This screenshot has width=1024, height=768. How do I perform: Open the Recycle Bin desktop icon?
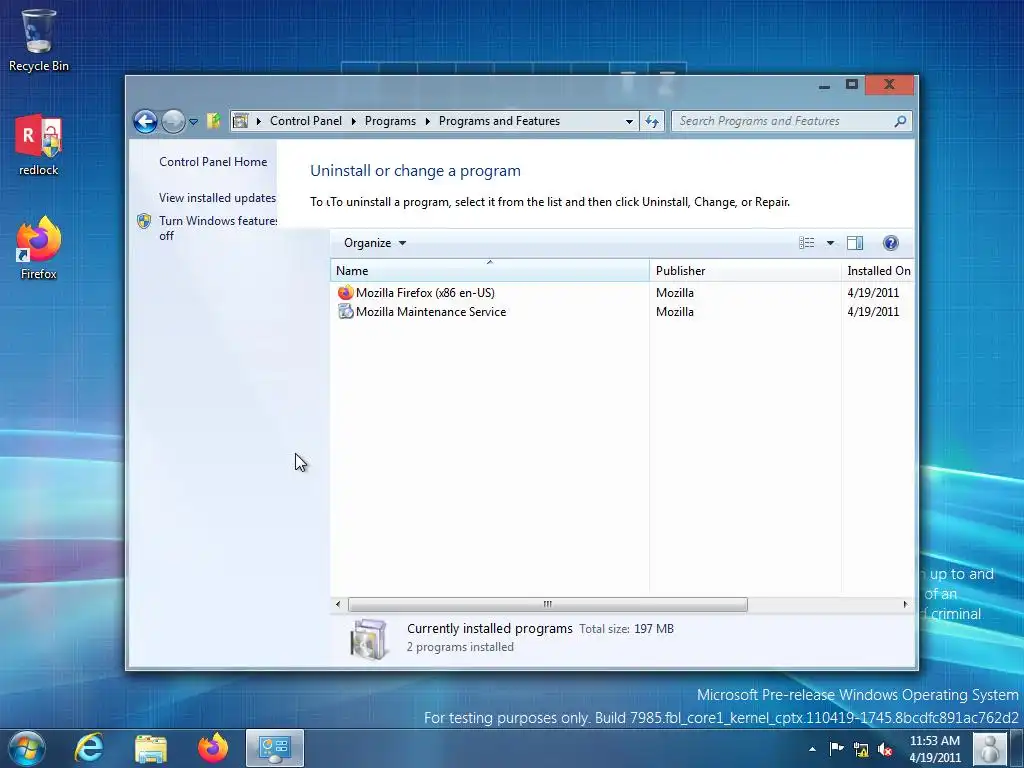pos(38,40)
